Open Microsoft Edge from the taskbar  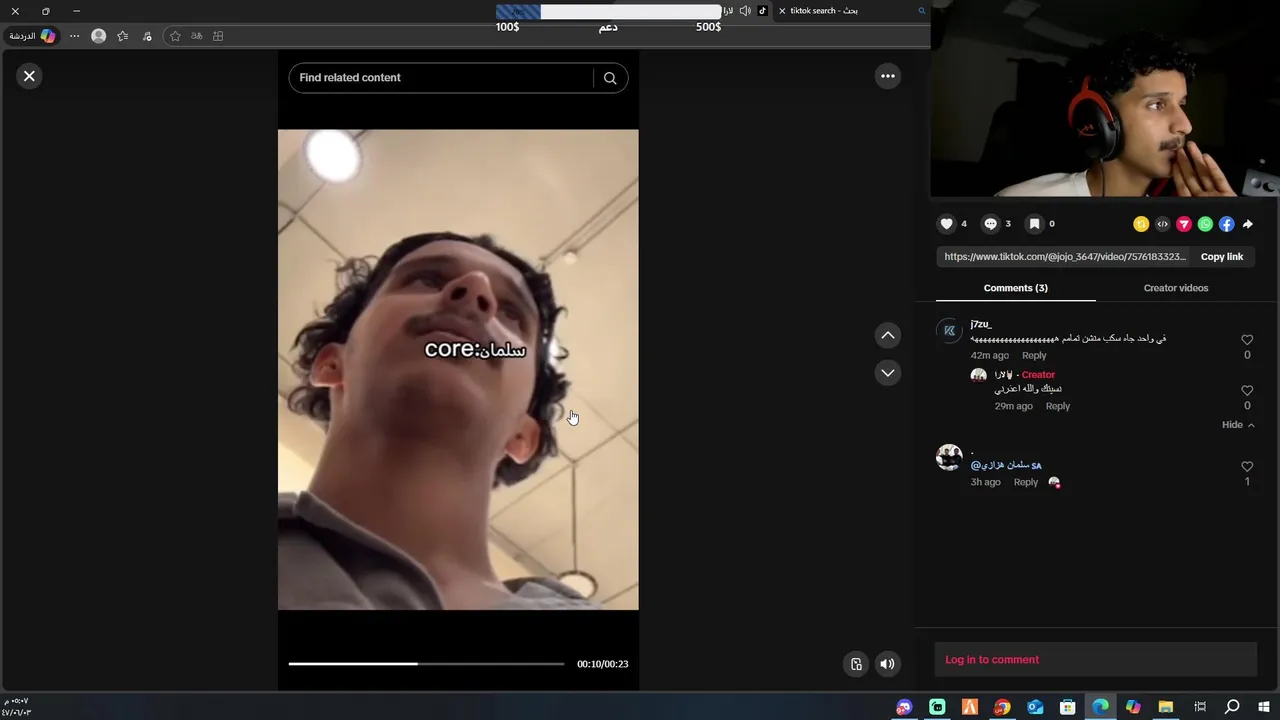coord(1100,707)
